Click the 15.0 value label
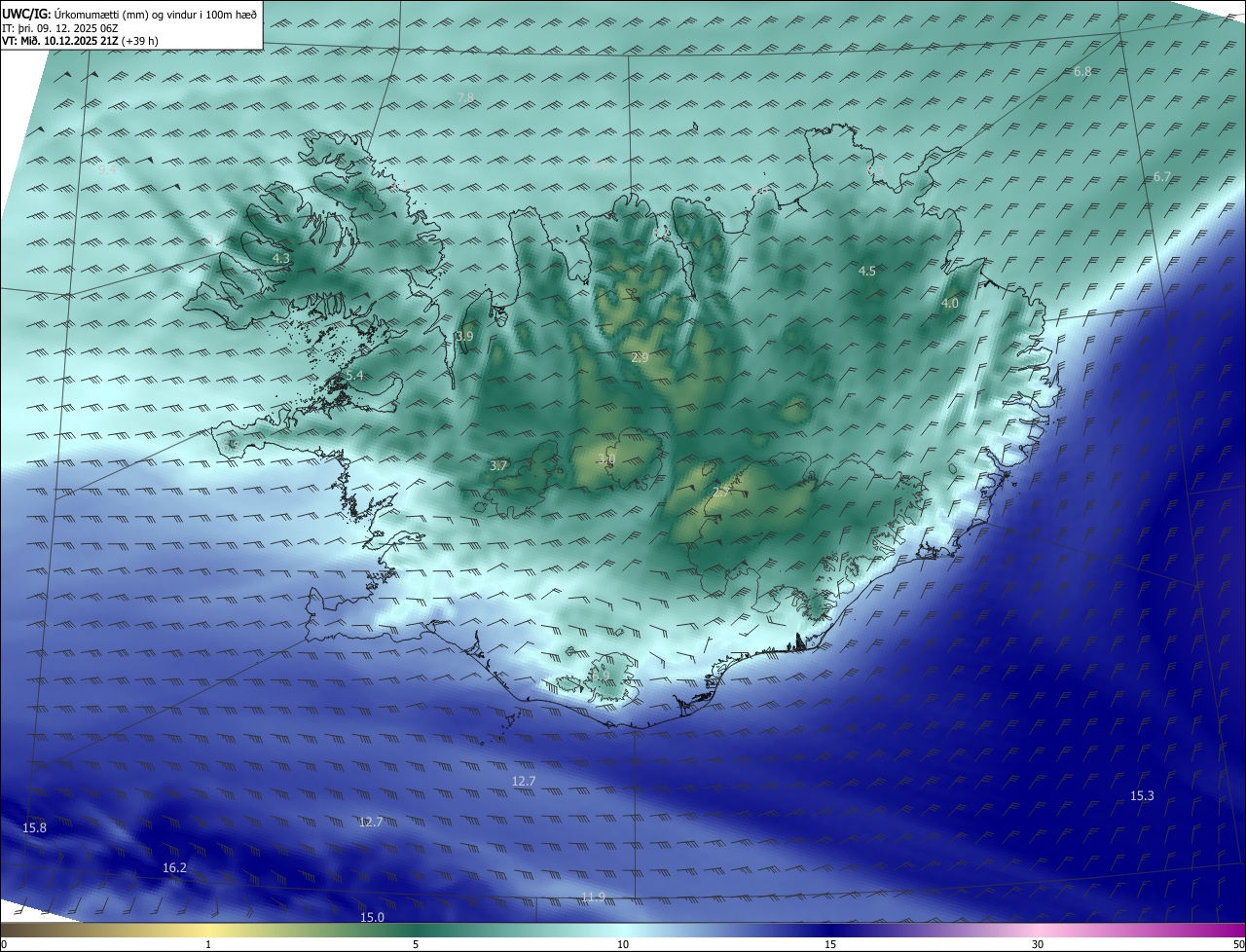 point(372,918)
